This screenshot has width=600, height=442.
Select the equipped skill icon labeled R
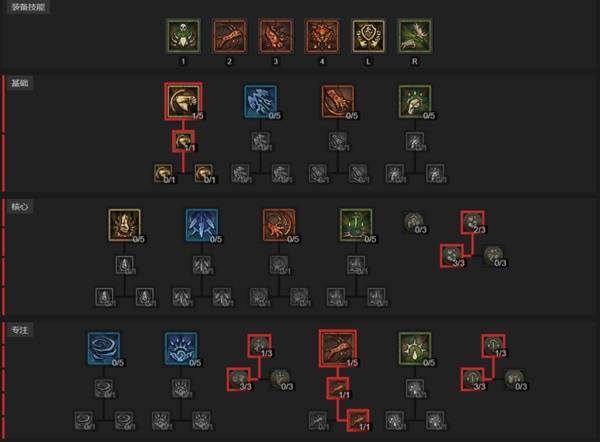point(415,36)
